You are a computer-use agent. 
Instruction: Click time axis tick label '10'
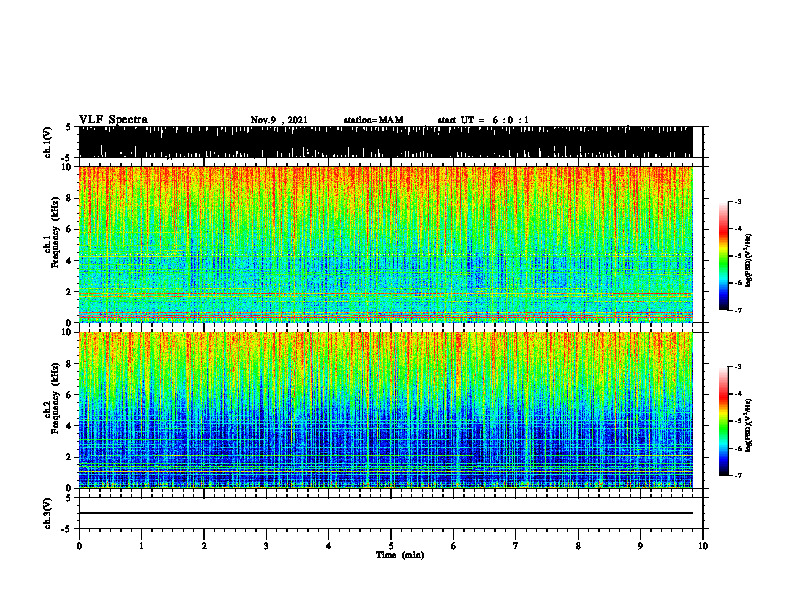(703, 546)
